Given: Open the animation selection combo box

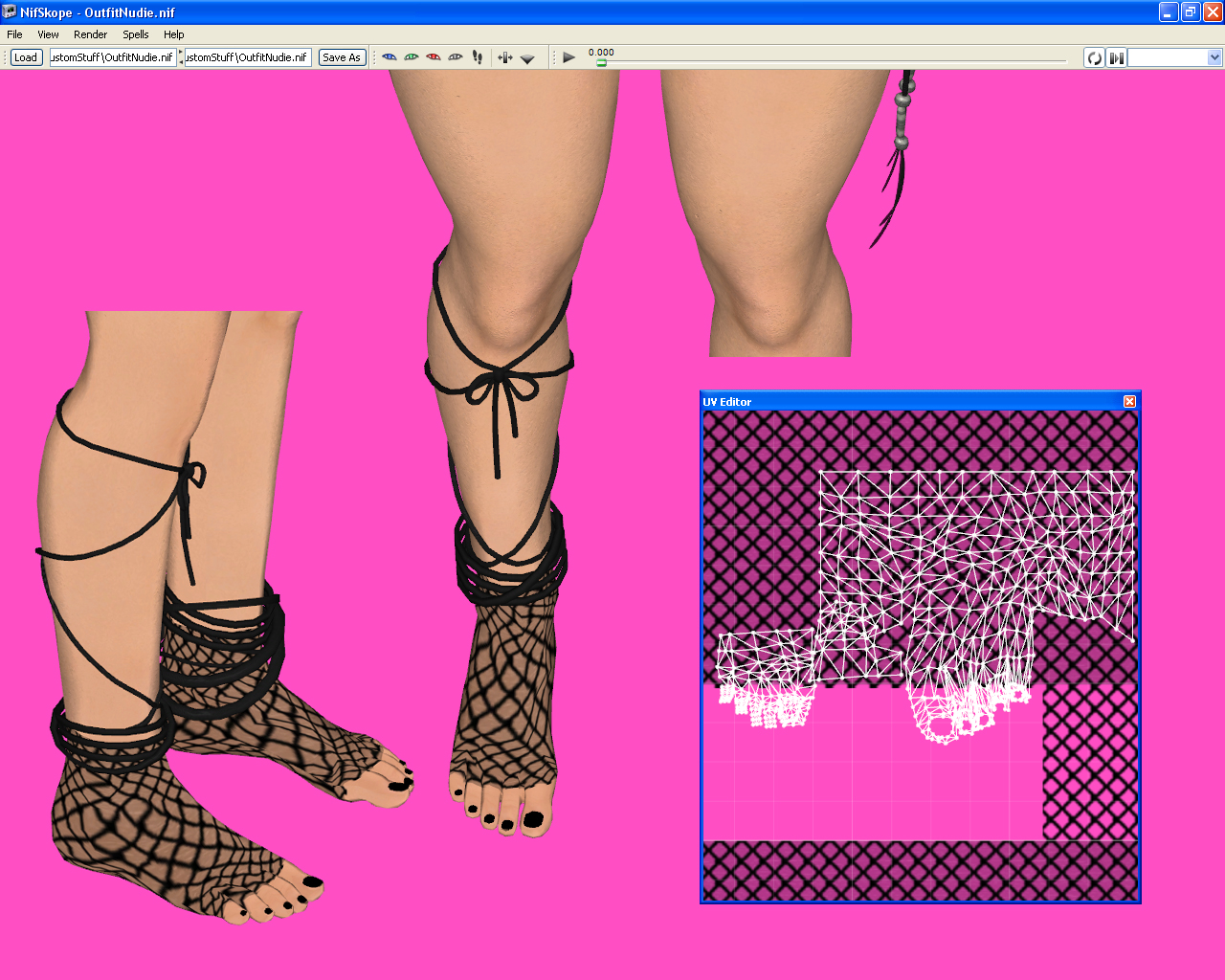Looking at the screenshot, I should pos(1174,58).
